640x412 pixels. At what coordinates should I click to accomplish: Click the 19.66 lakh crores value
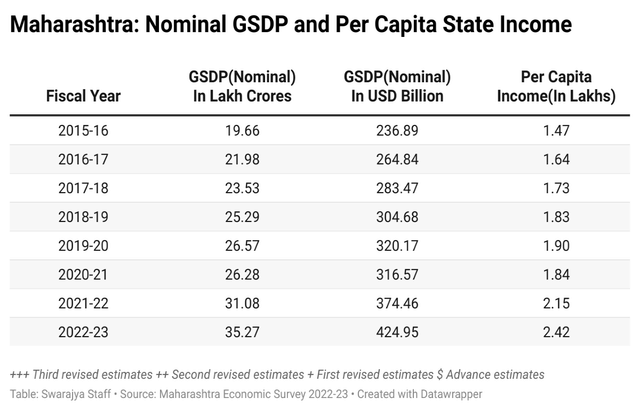[240, 130]
